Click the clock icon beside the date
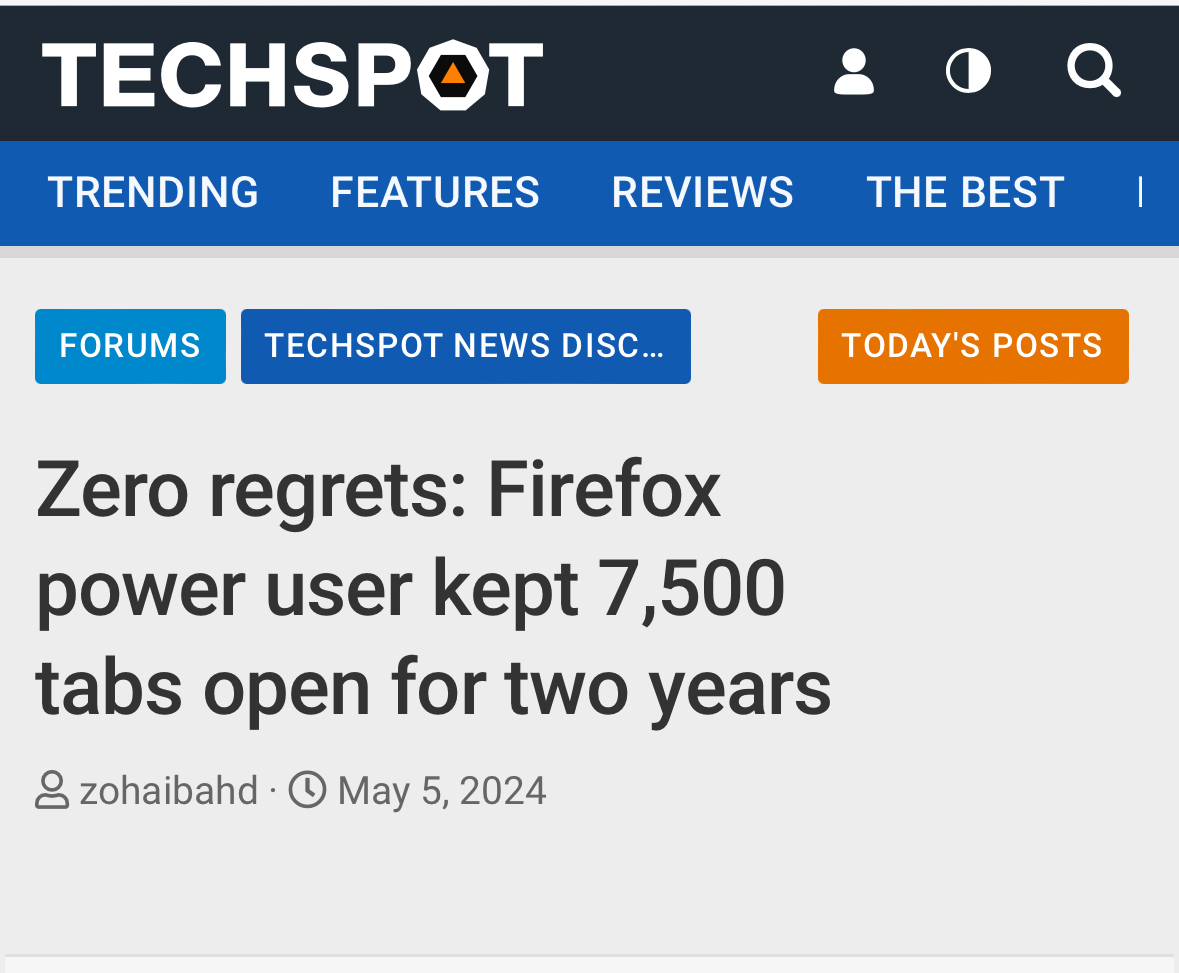The width and height of the screenshot is (1179, 973). [x=308, y=791]
